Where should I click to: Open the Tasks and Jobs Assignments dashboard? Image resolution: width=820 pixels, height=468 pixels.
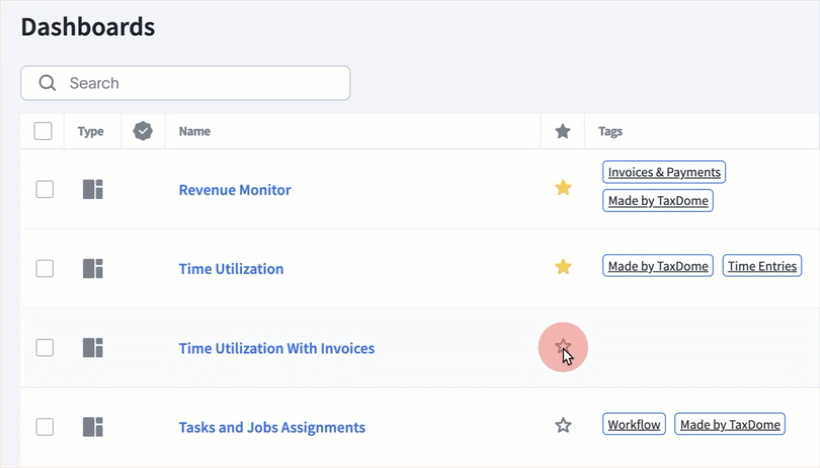tap(272, 428)
